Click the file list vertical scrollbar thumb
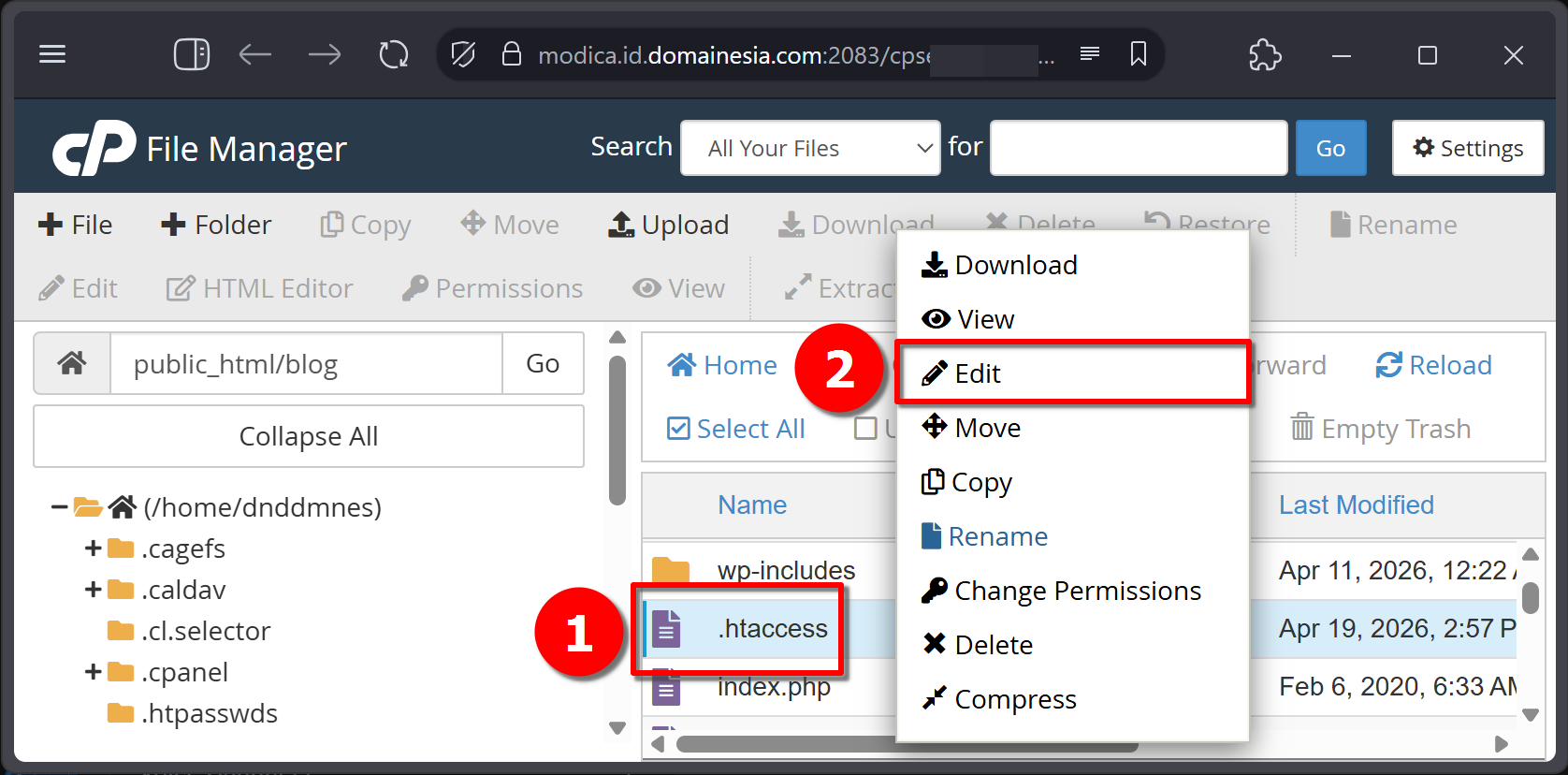This screenshot has width=1568, height=775. (1531, 598)
